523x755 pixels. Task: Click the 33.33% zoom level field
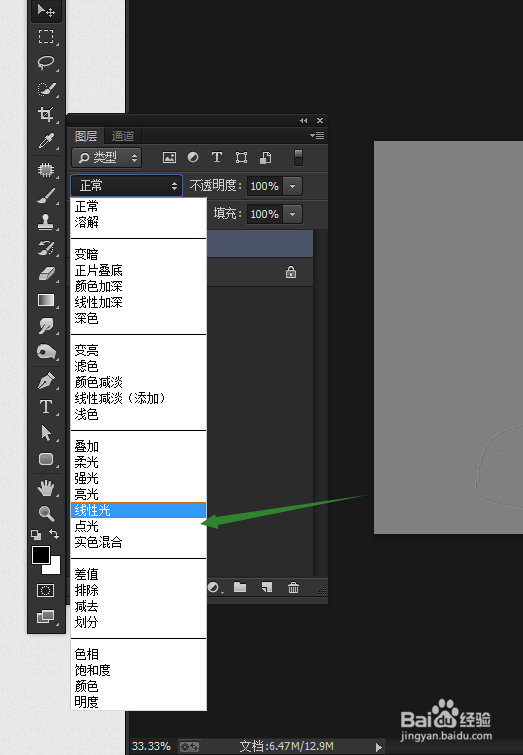pos(151,746)
